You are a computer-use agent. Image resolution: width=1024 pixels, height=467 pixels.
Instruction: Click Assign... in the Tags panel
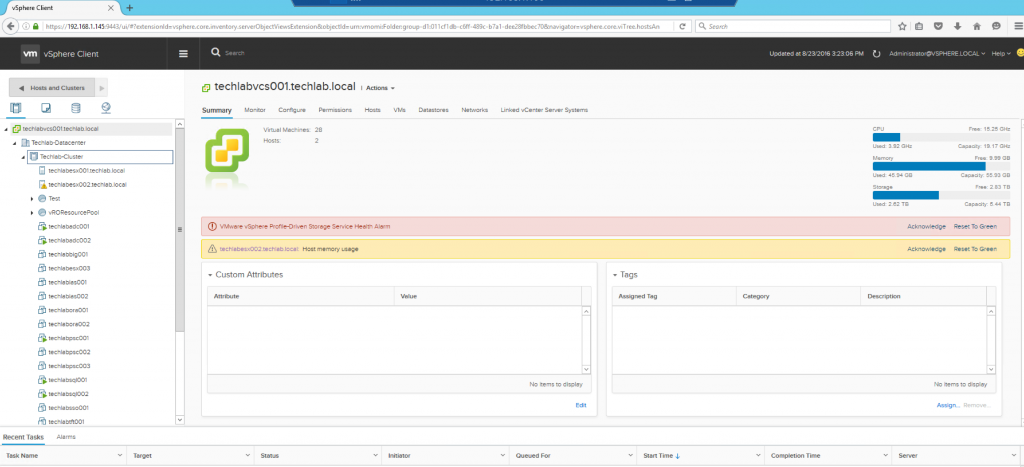point(948,405)
